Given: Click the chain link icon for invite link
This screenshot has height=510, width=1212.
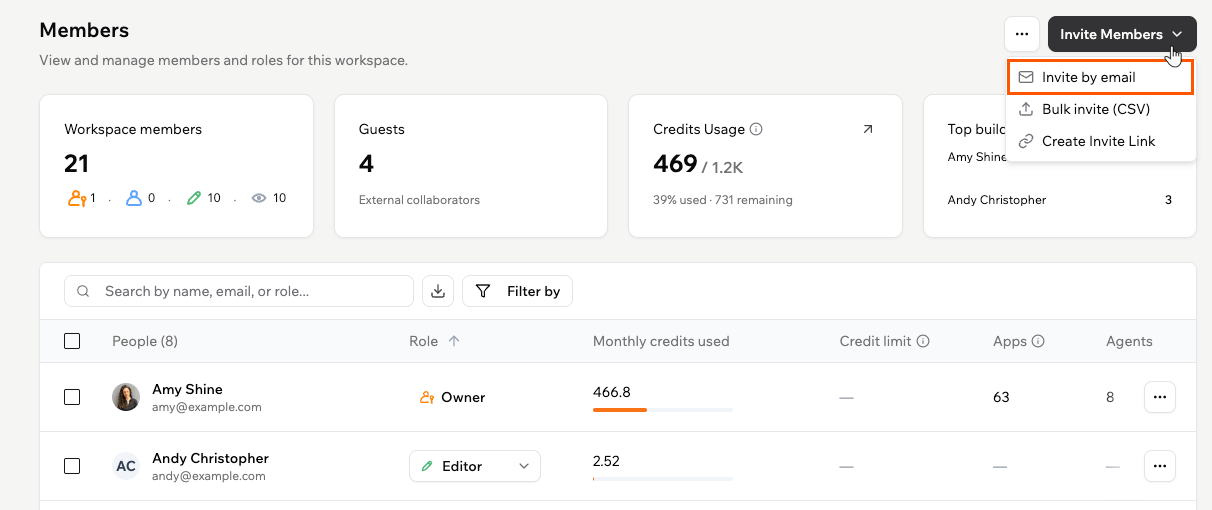Looking at the screenshot, I should [x=1026, y=141].
